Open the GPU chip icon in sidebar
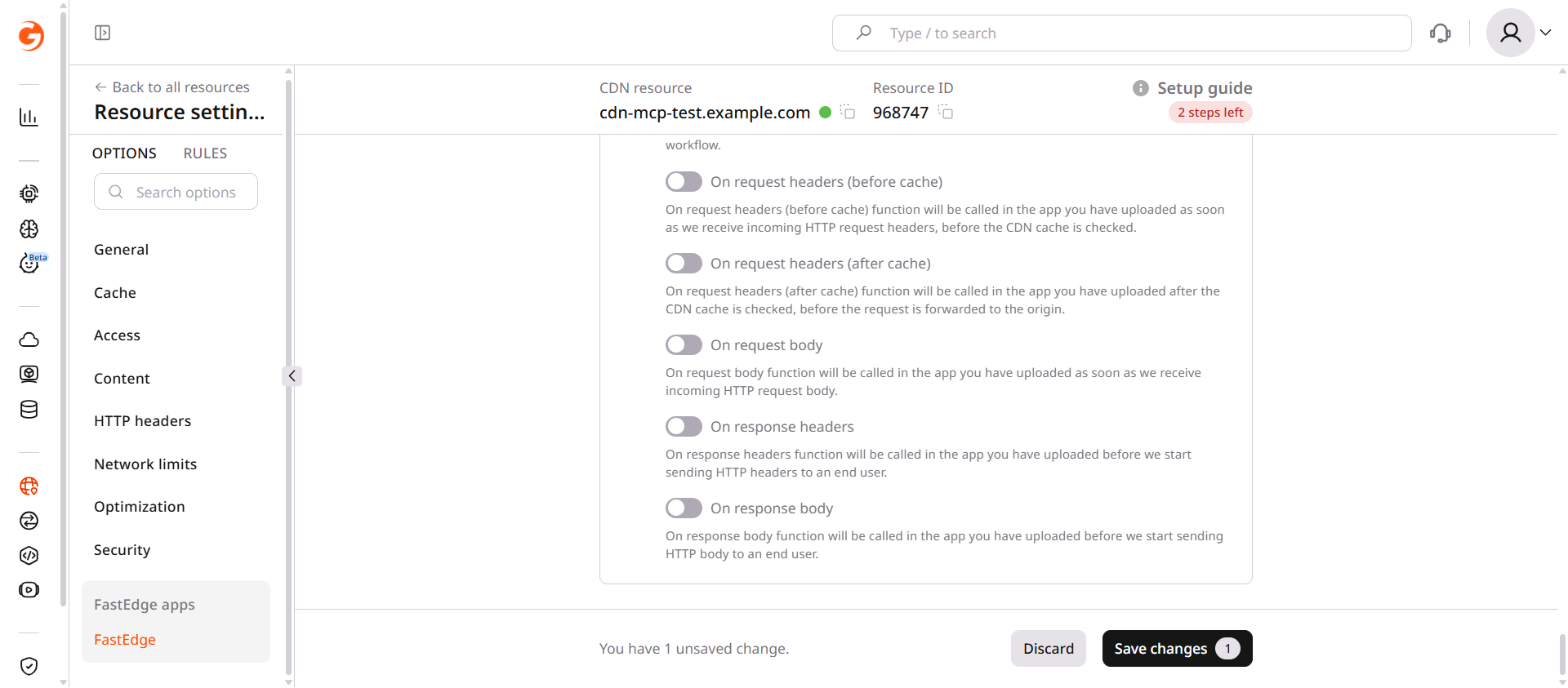Viewport: 1568px width, 688px height. [x=29, y=193]
